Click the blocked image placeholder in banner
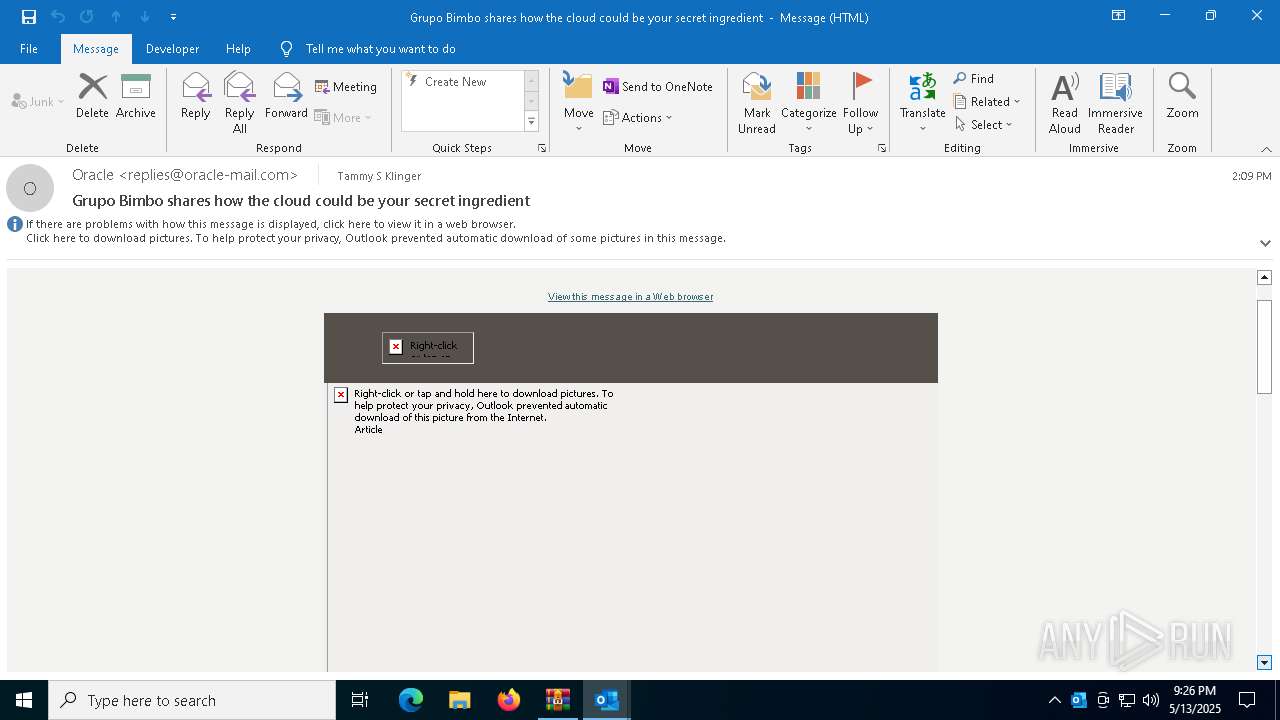1280x720 pixels. pyautogui.click(x=428, y=347)
